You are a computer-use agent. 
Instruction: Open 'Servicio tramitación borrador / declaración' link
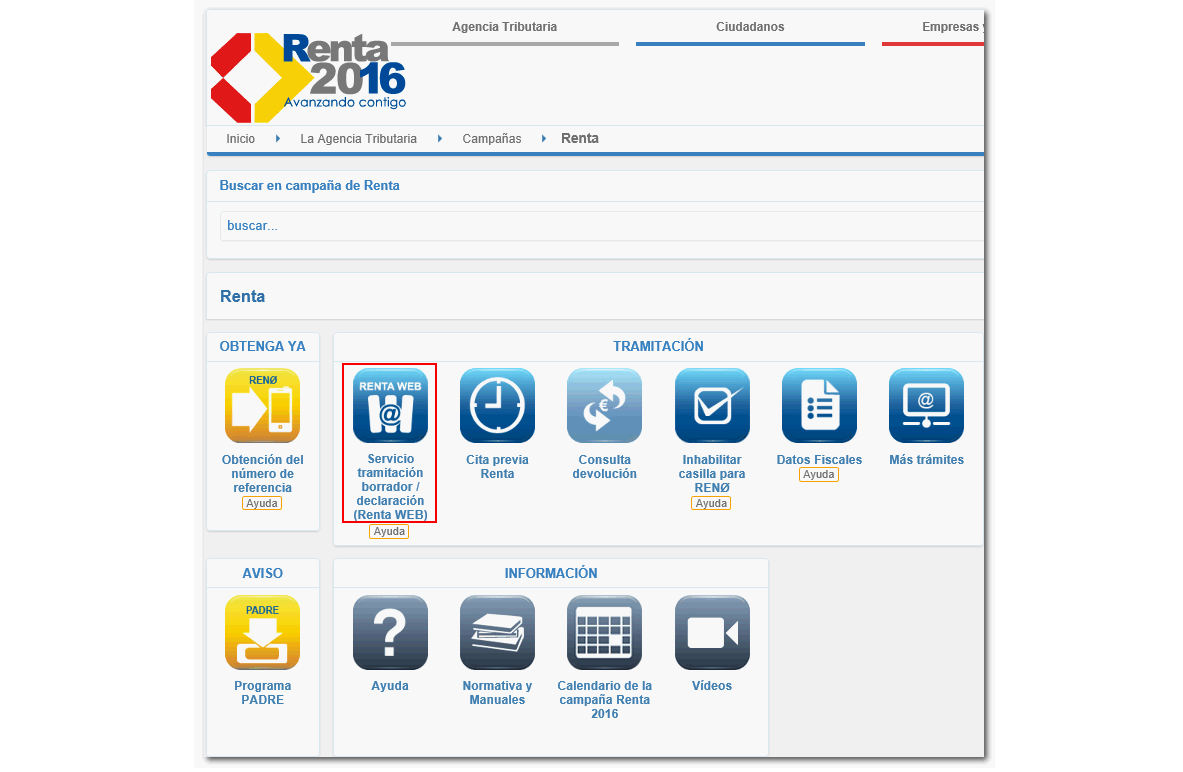pyautogui.click(x=390, y=487)
